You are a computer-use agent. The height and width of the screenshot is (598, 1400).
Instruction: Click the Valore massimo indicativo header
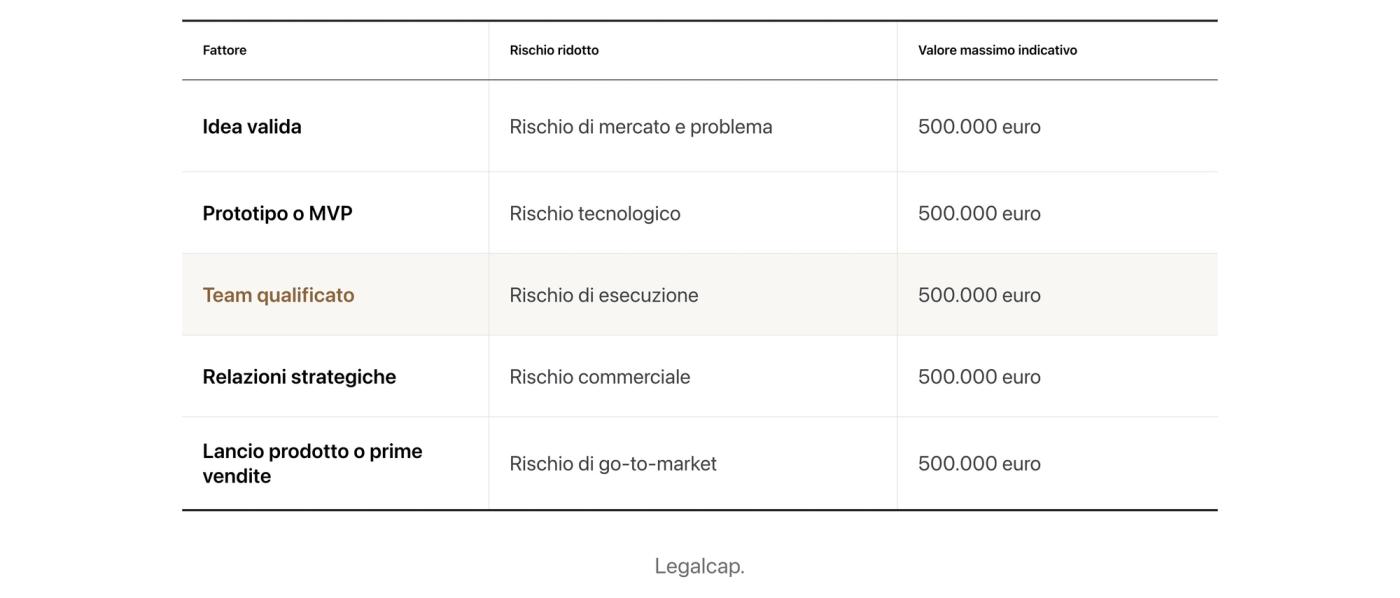point(997,50)
